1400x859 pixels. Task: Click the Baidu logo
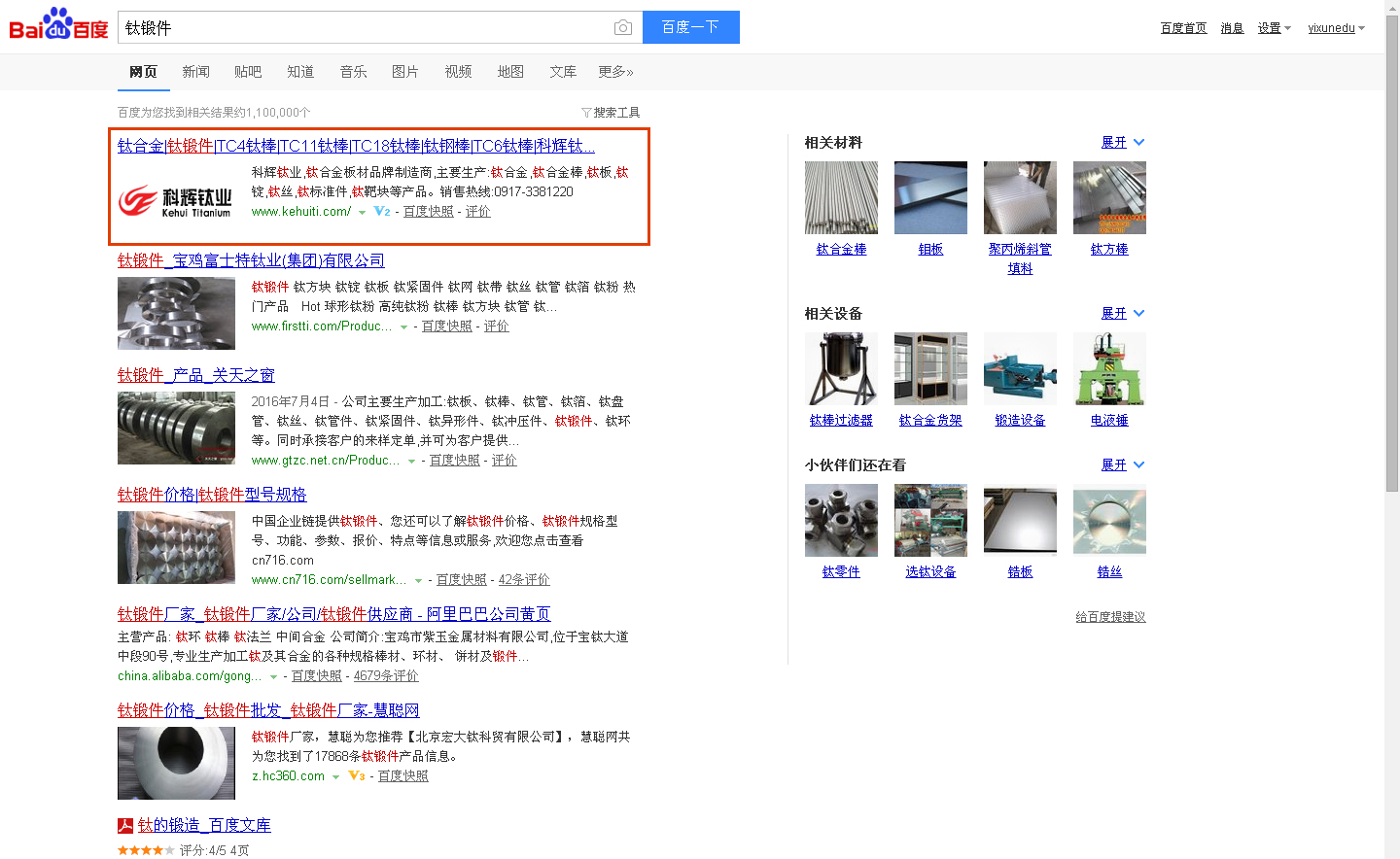click(58, 24)
